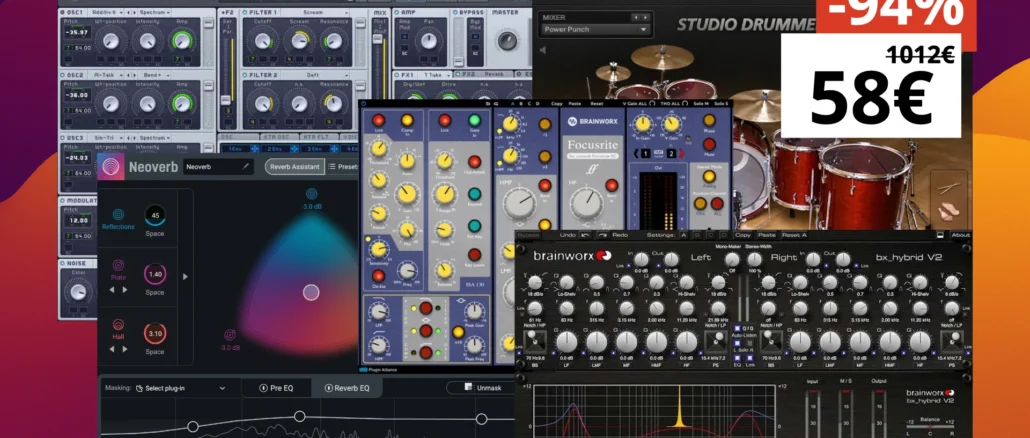
Task: Toggle OSC2 power in the synth
Action: (64, 76)
